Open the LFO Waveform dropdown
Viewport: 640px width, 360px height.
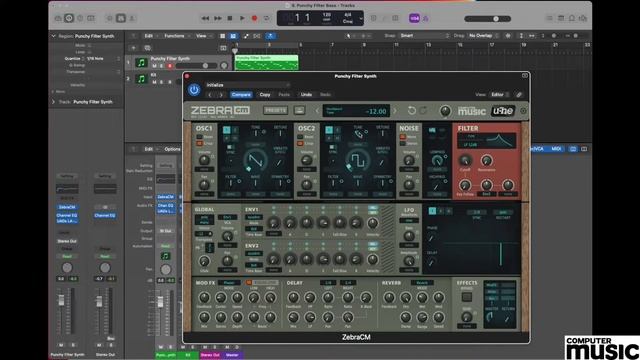click(x=409, y=220)
